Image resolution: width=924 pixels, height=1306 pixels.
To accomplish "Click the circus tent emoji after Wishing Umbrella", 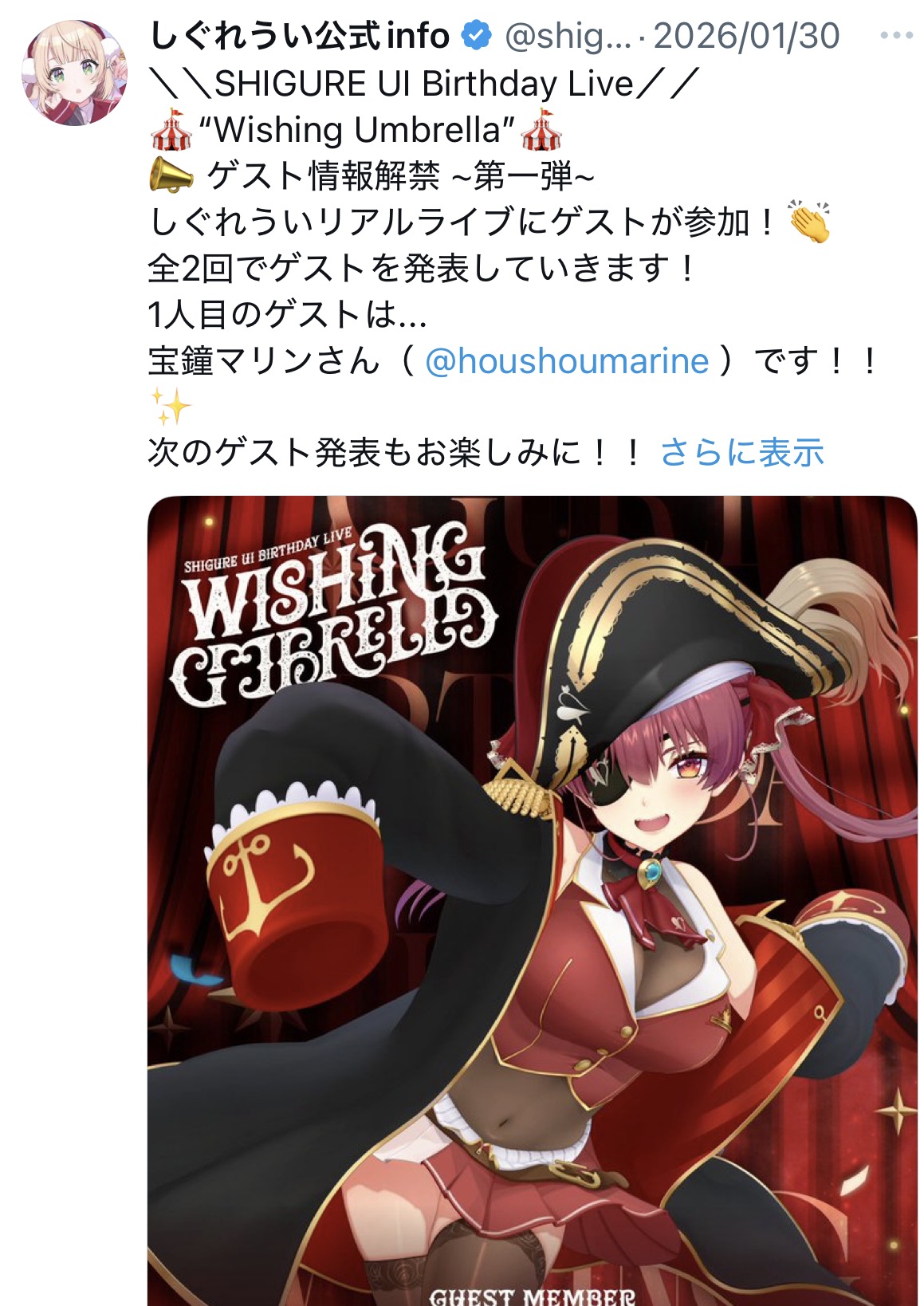I will click(x=542, y=129).
